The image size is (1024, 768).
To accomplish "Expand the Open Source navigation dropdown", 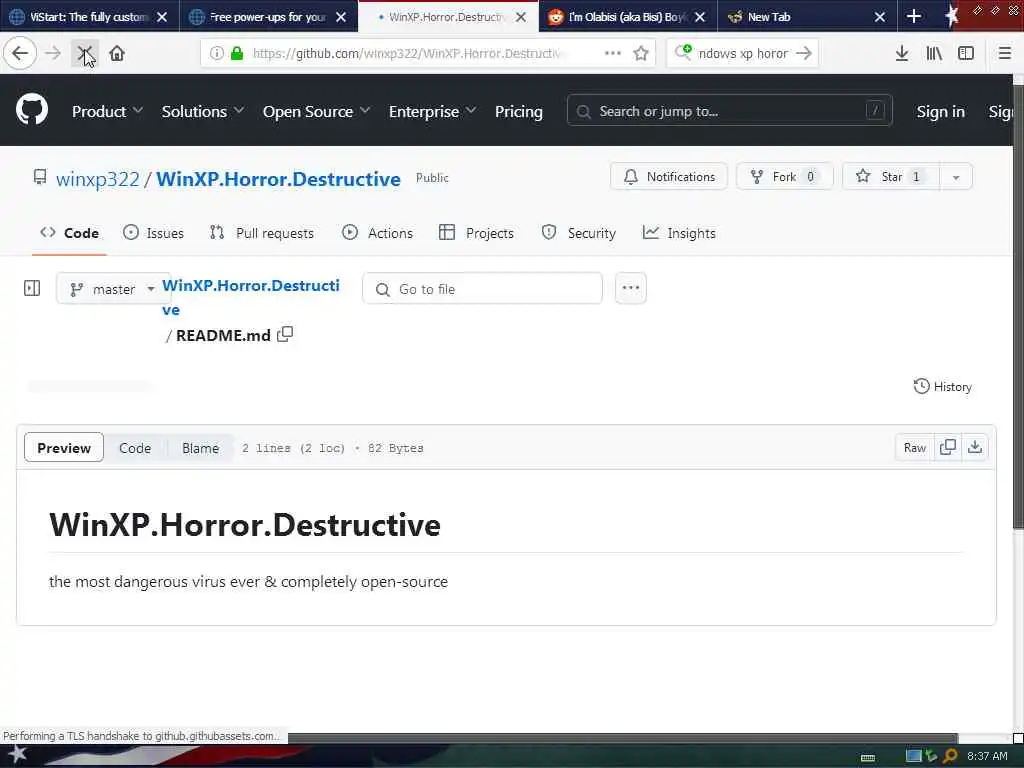I will pos(316,112).
